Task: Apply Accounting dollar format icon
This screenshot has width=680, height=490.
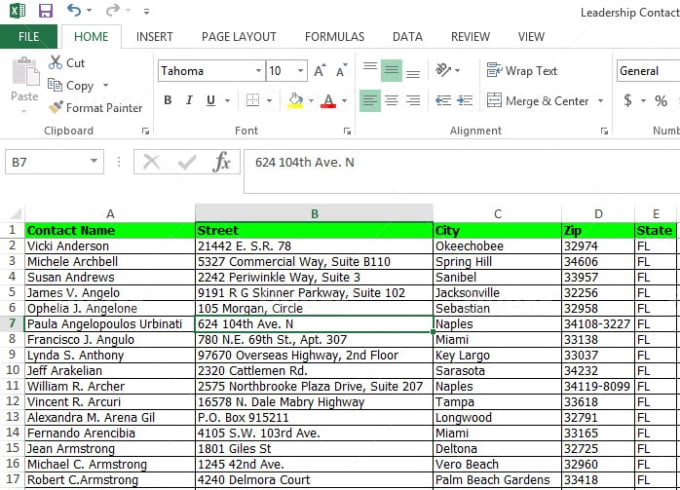Action: pyautogui.click(x=628, y=101)
